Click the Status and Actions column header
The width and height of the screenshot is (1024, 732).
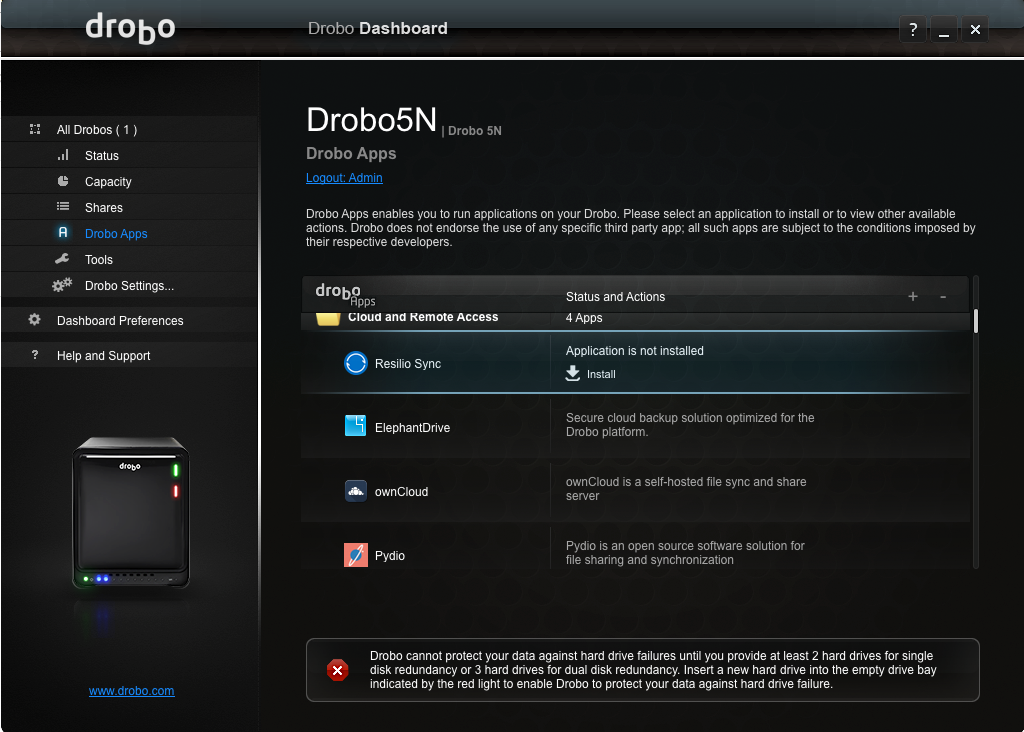tap(615, 296)
